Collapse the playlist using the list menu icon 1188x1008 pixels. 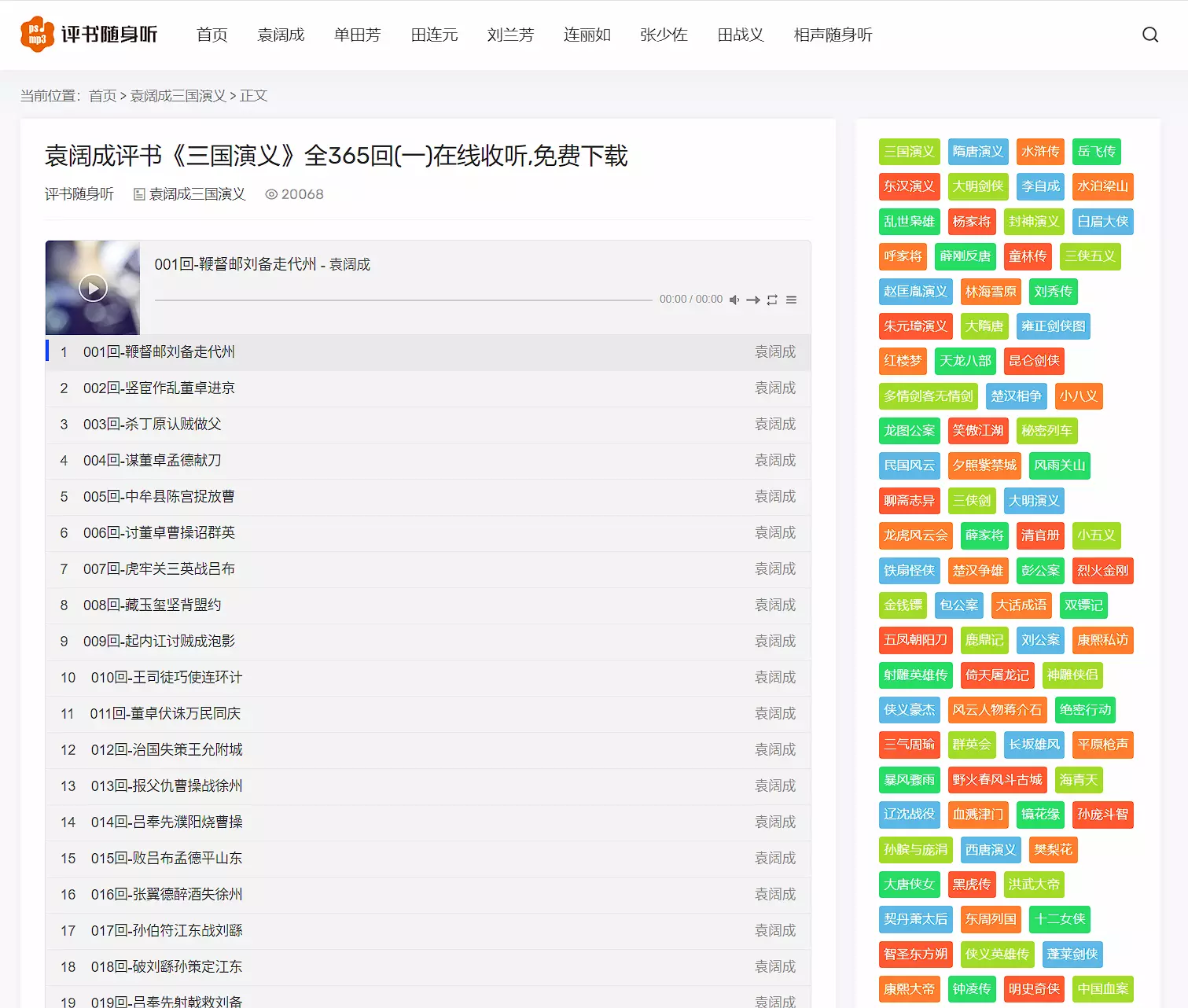(x=791, y=300)
